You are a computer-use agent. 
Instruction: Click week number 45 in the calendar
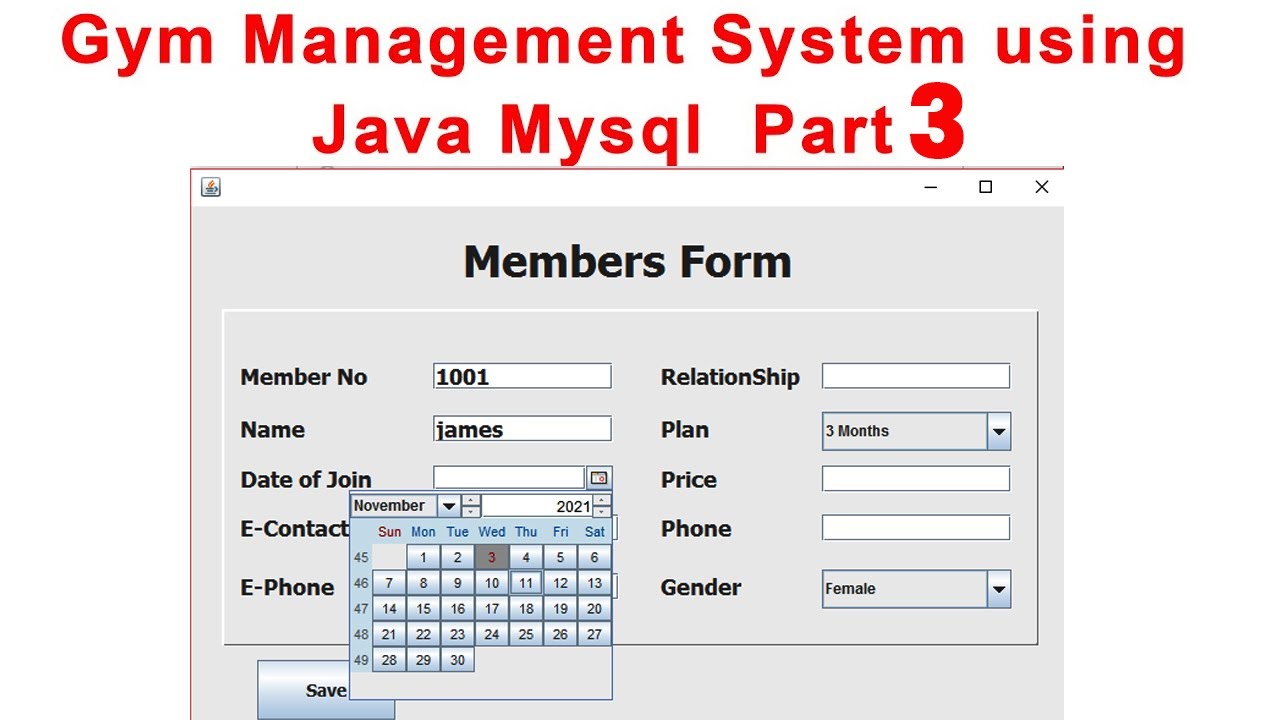point(361,558)
